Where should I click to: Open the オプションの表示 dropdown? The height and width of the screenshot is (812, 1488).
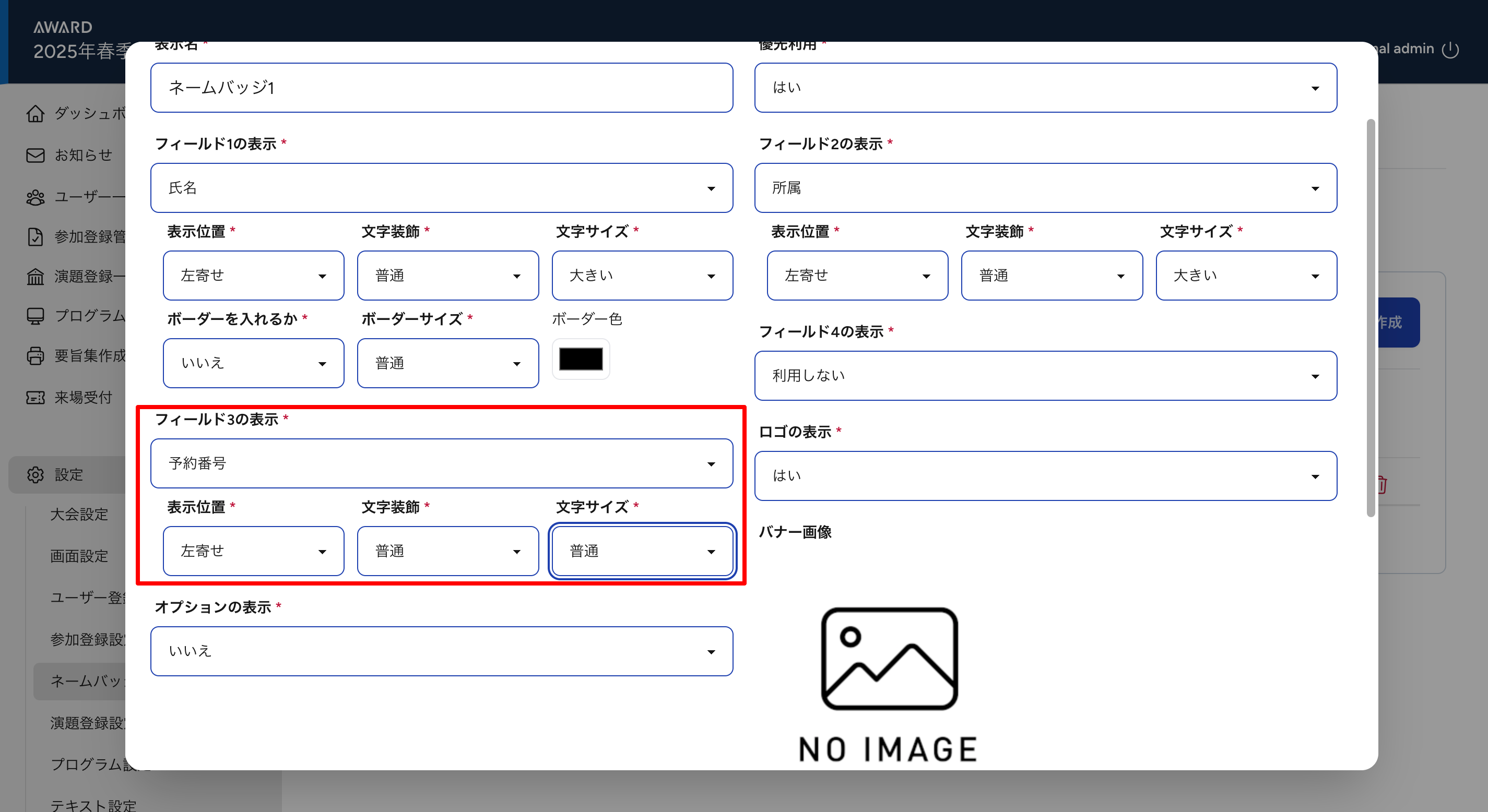[441, 651]
